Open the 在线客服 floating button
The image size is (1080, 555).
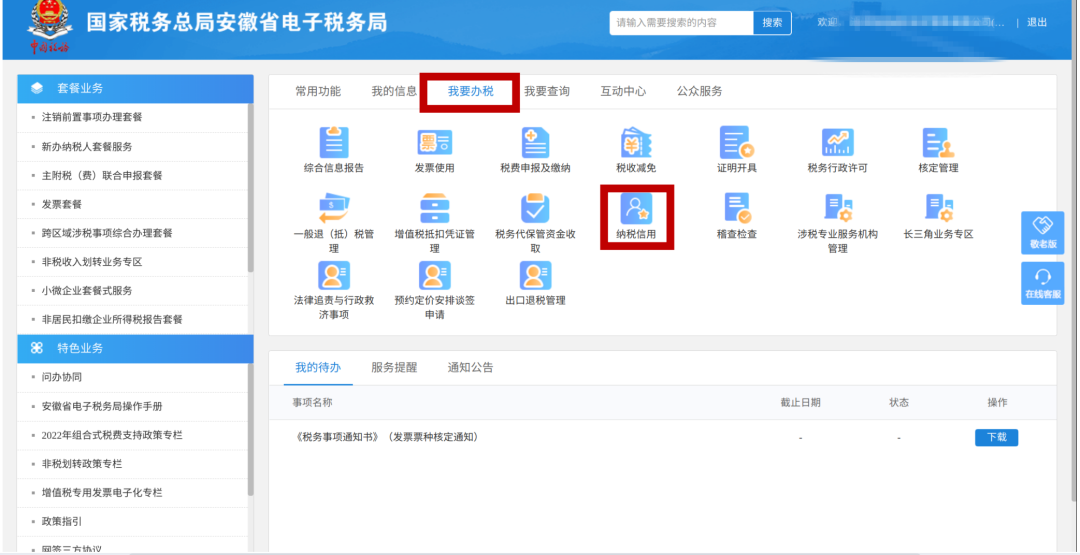coord(1042,284)
